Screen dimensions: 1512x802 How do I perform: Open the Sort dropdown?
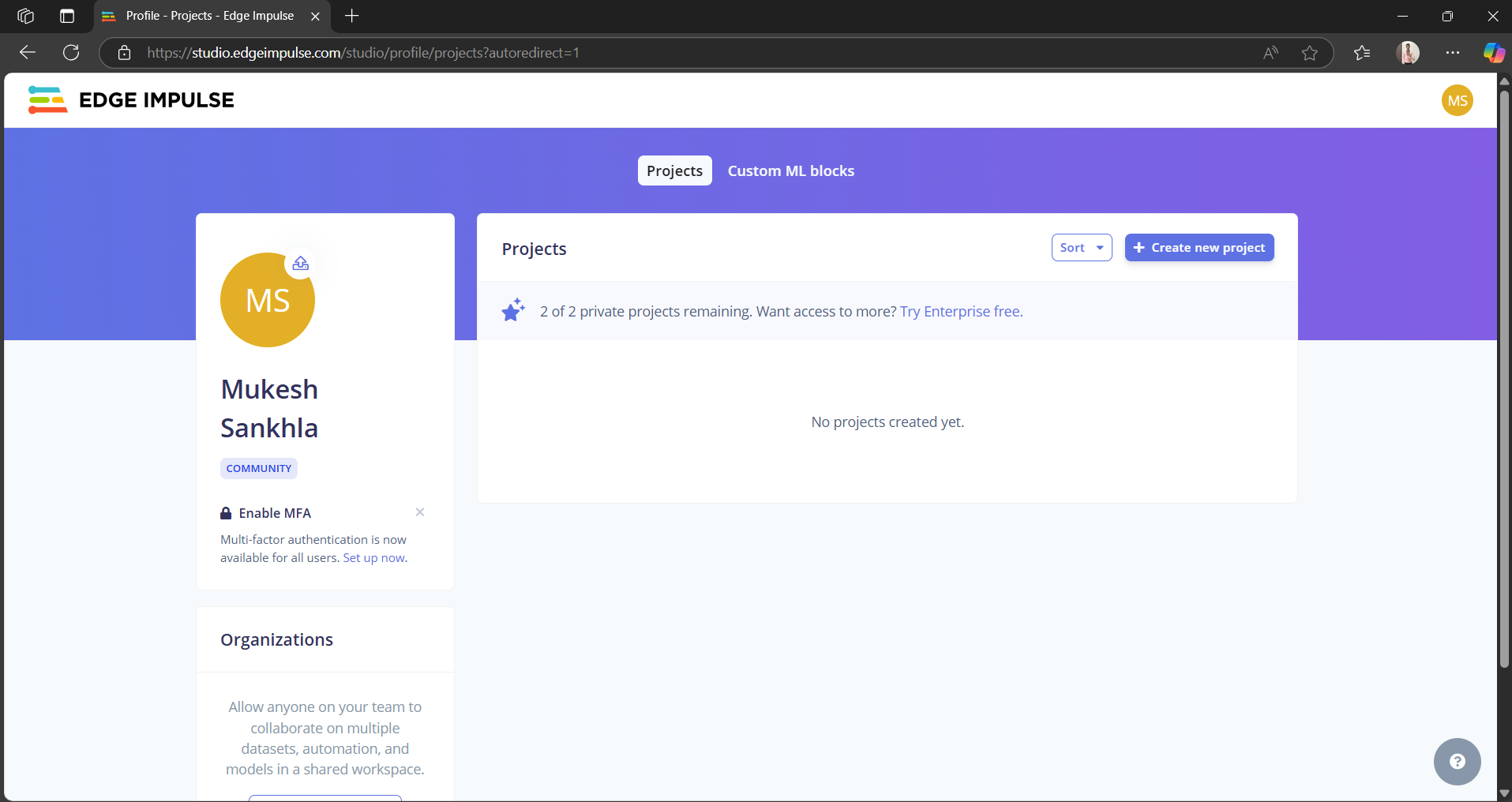pyautogui.click(x=1082, y=247)
